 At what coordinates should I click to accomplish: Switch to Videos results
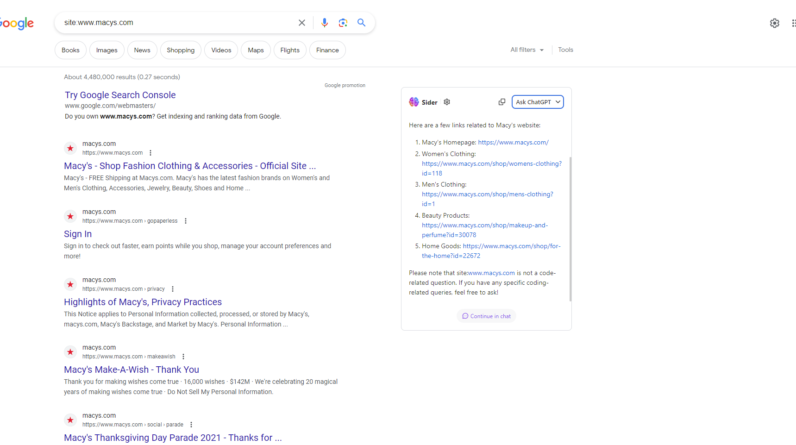(221, 50)
